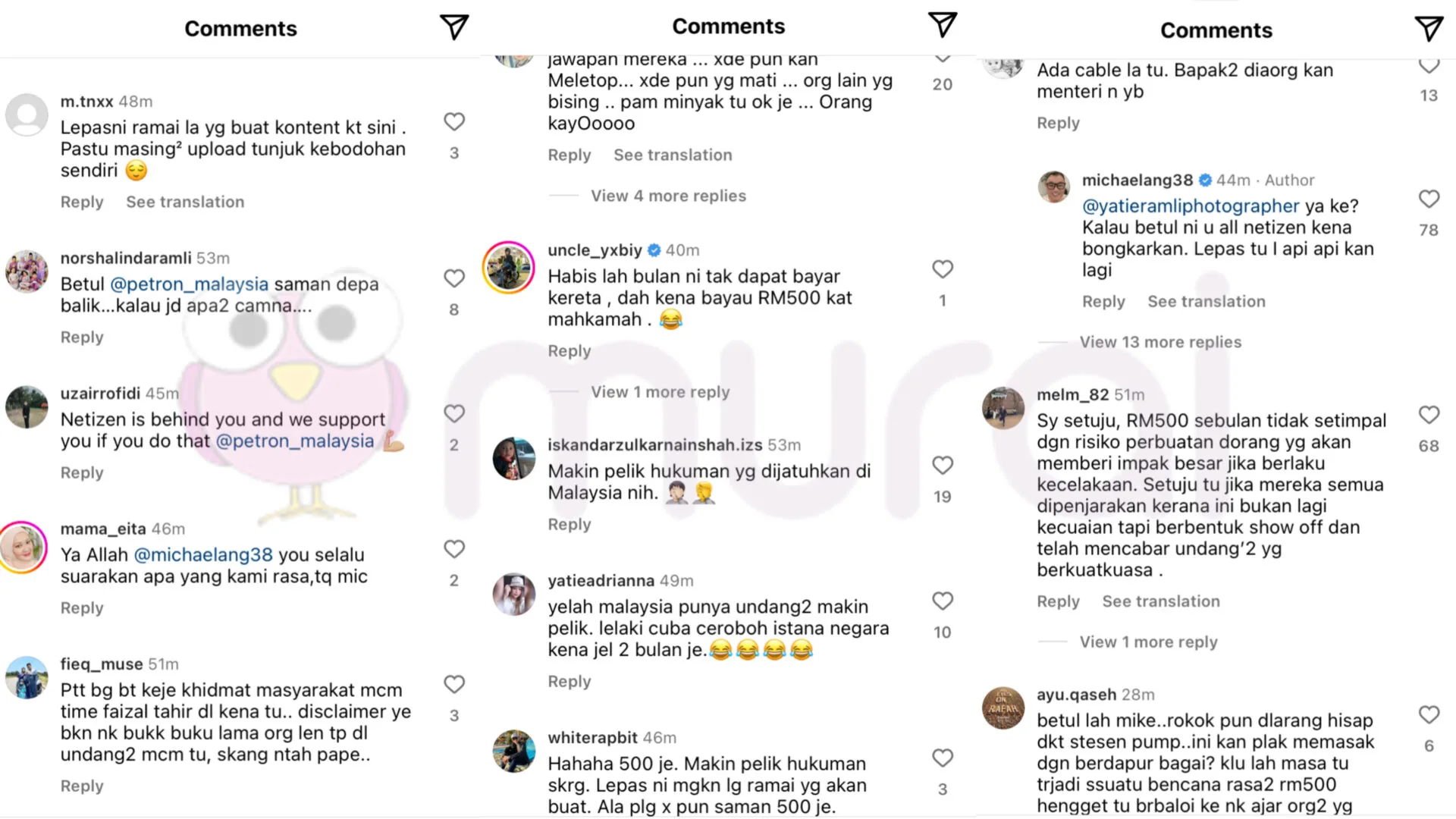Screen dimensions: 1456x819
Task: Like michaelang38's reply with 78 likes
Action: point(1429,199)
